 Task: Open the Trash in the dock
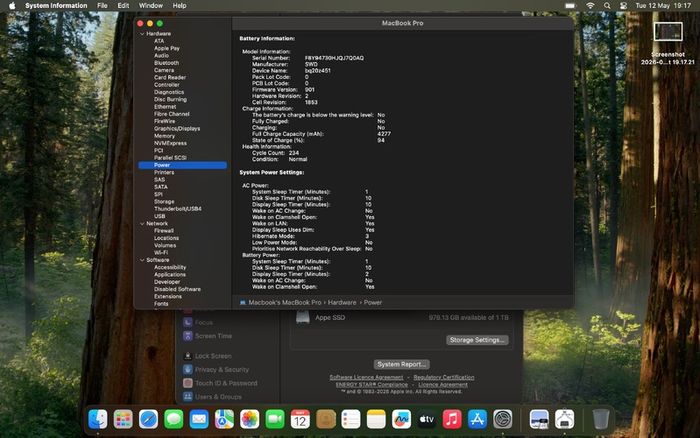pyautogui.click(x=601, y=420)
